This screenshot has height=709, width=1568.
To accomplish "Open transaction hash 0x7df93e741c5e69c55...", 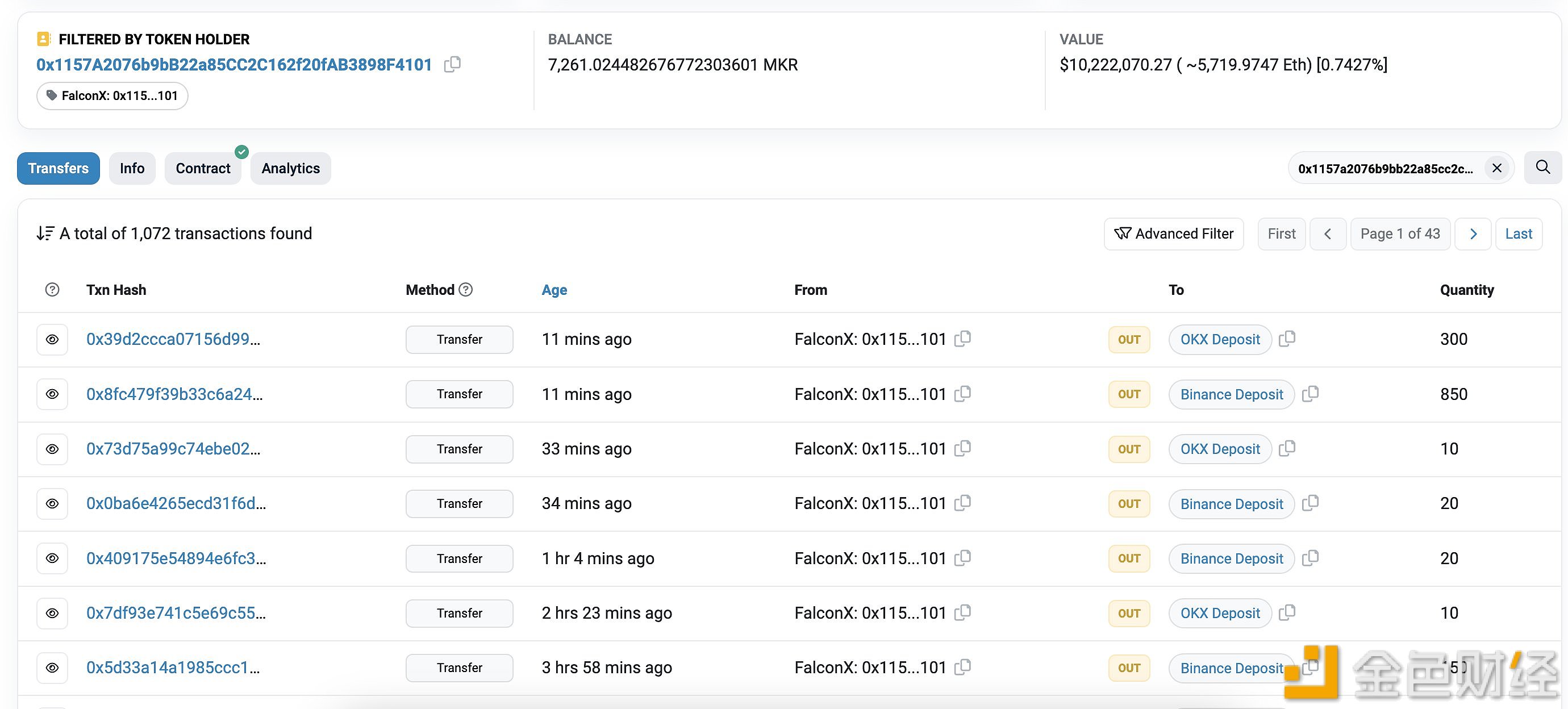I will pyautogui.click(x=176, y=613).
